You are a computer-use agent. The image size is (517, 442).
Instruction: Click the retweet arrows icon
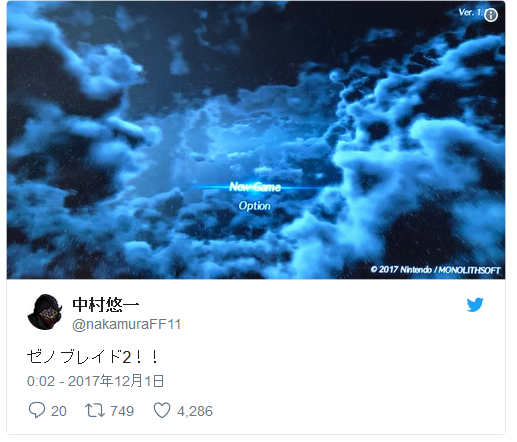95,411
